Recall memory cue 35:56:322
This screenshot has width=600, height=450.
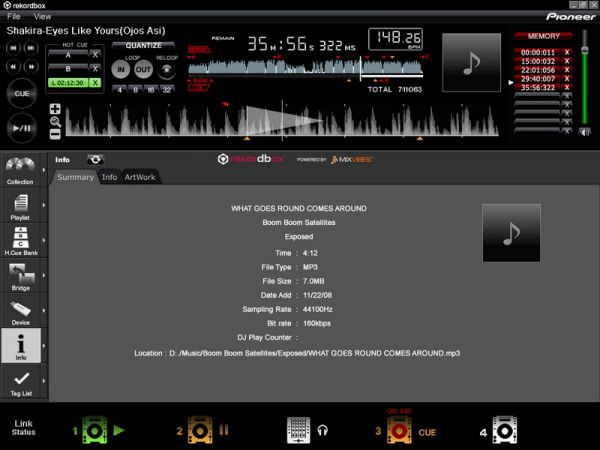tap(538, 88)
